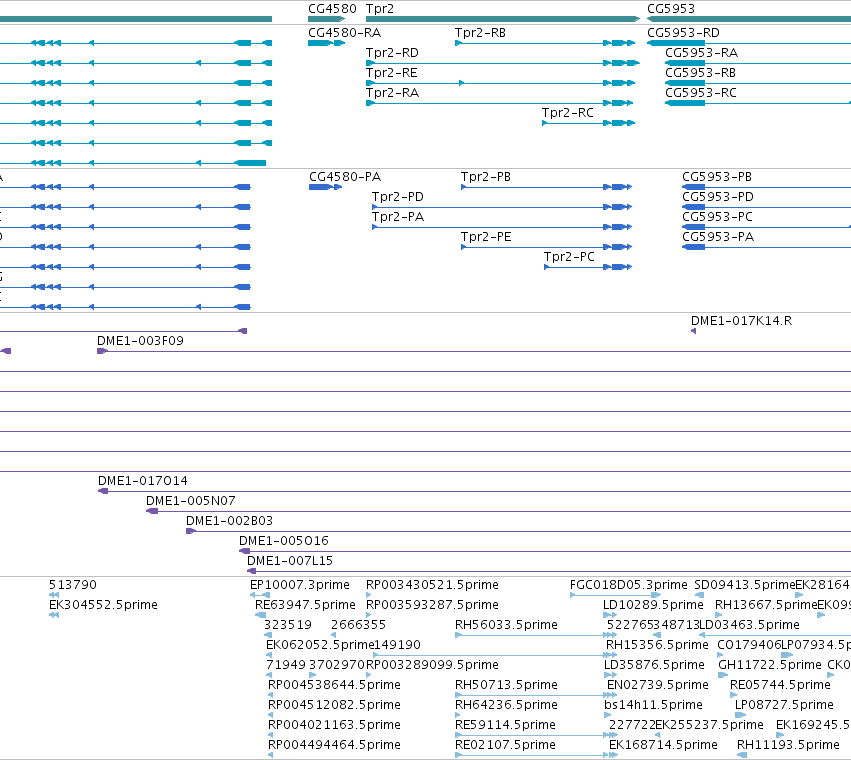Screen dimensions: 851x760
Task: Click EST RH11193.5prime
Action: click(788, 745)
